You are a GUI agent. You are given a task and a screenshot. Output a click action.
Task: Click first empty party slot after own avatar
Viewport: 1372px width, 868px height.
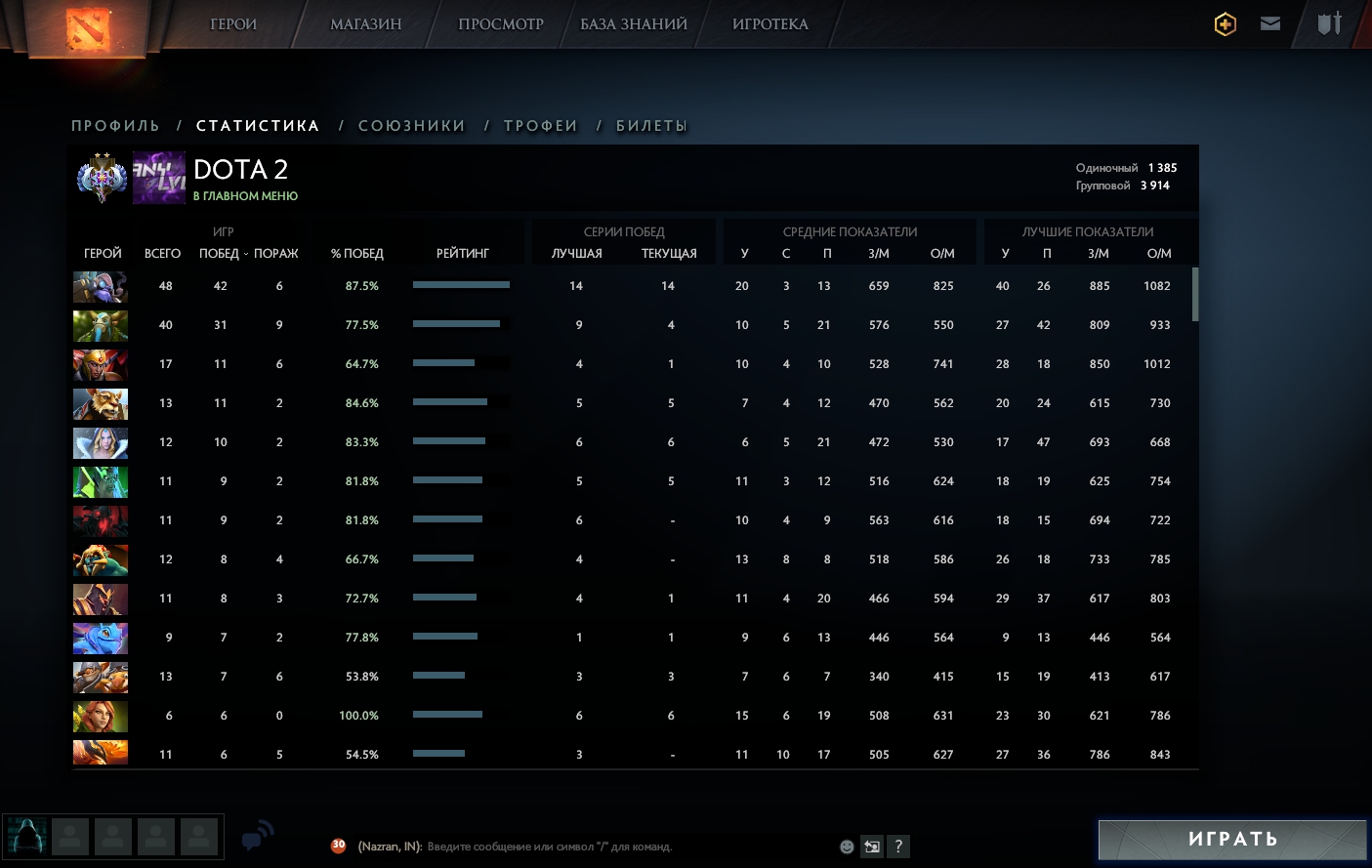tap(70, 837)
